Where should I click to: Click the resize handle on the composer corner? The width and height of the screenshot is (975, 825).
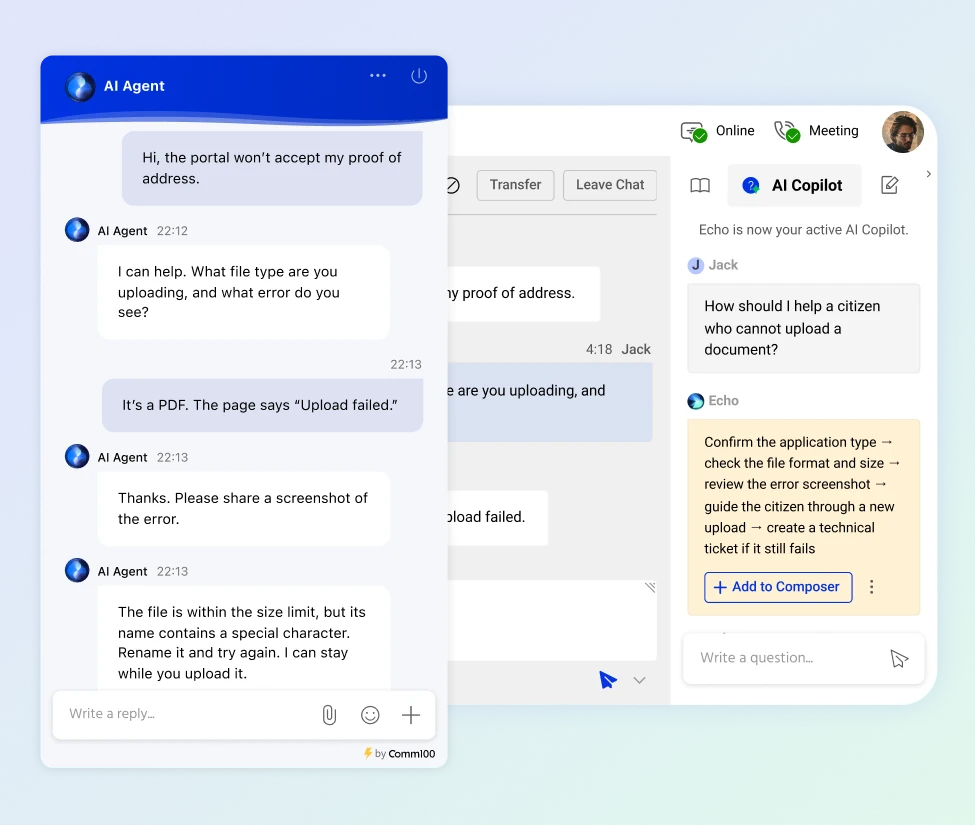pyautogui.click(x=650, y=587)
